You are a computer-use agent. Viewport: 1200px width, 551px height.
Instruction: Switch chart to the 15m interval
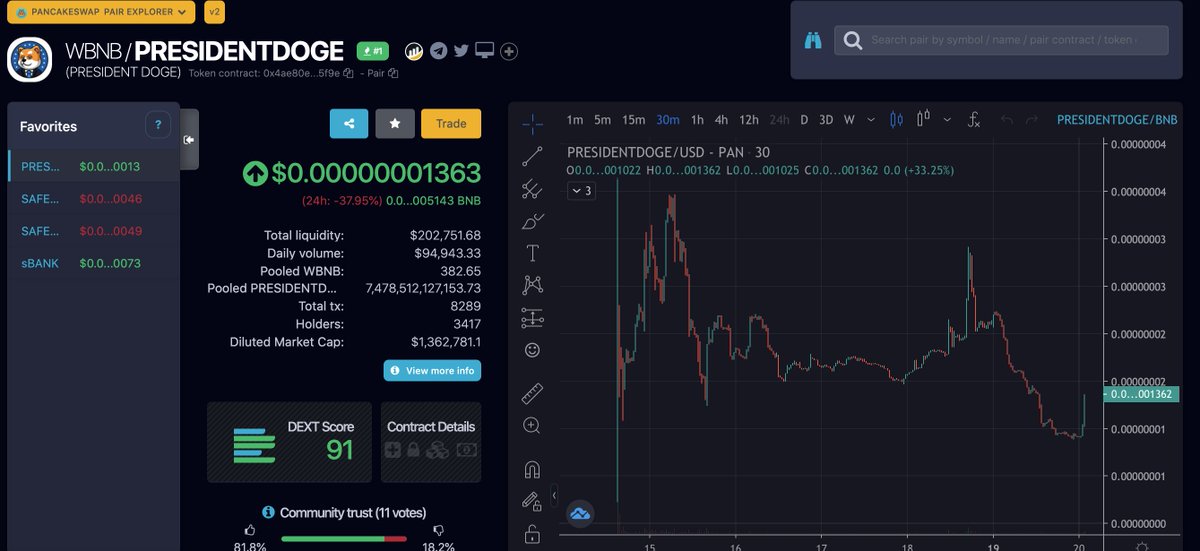[x=634, y=120]
